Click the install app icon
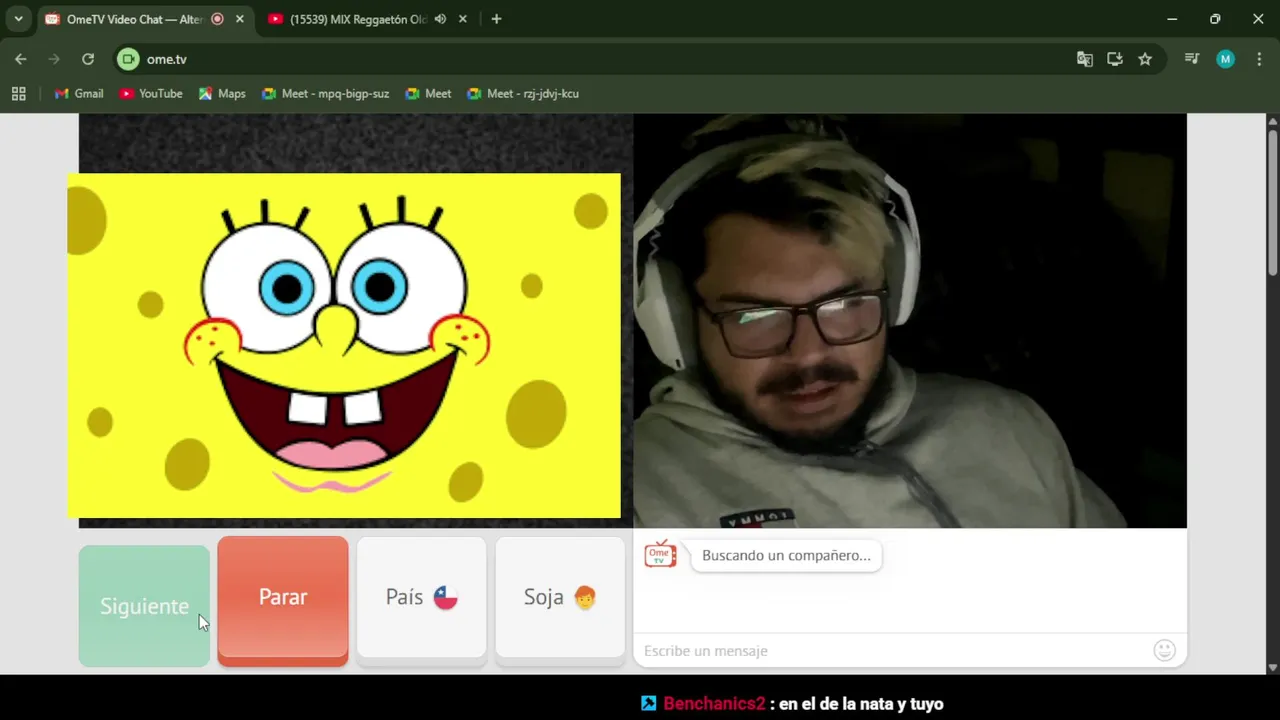 pyautogui.click(x=1115, y=59)
